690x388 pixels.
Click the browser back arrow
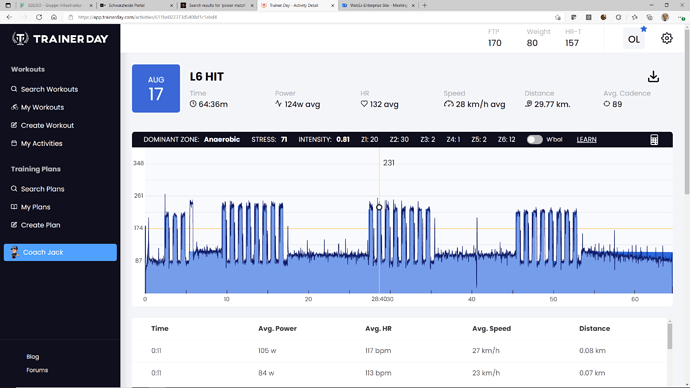click(x=9, y=17)
